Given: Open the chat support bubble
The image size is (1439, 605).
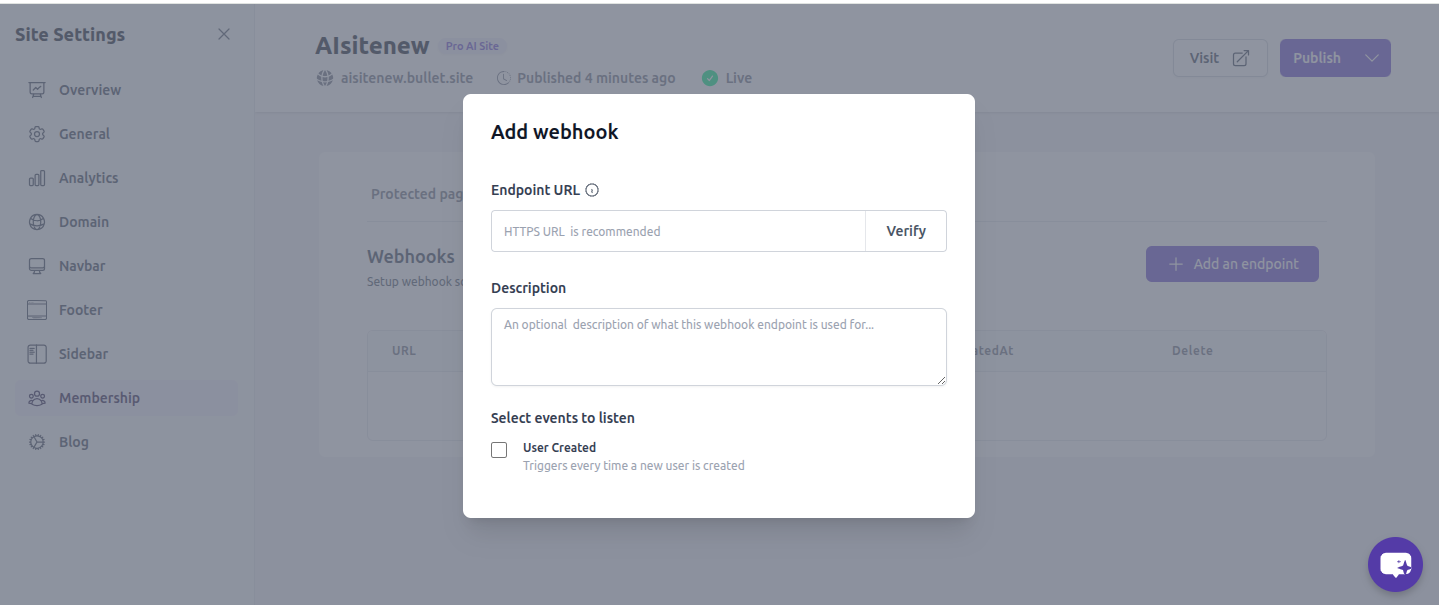Looking at the screenshot, I should point(1394,564).
